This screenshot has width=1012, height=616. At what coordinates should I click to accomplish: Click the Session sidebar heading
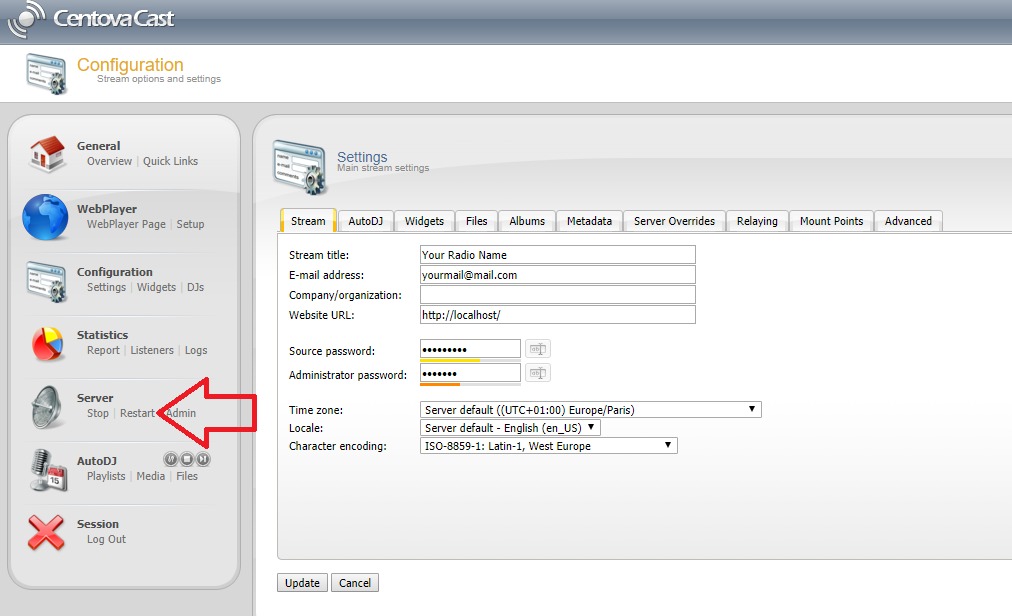97,524
